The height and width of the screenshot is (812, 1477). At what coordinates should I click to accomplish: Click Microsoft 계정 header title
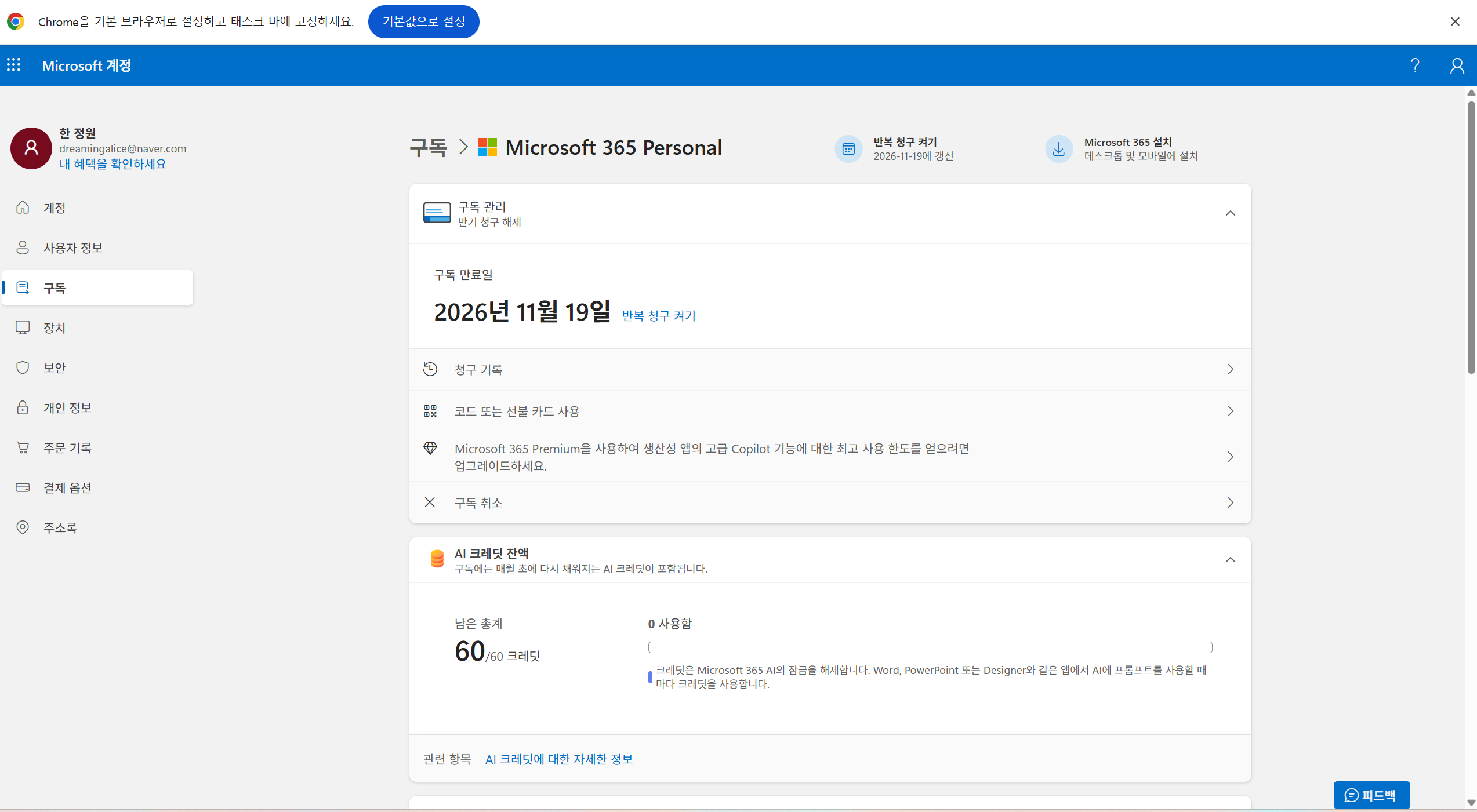coord(86,65)
